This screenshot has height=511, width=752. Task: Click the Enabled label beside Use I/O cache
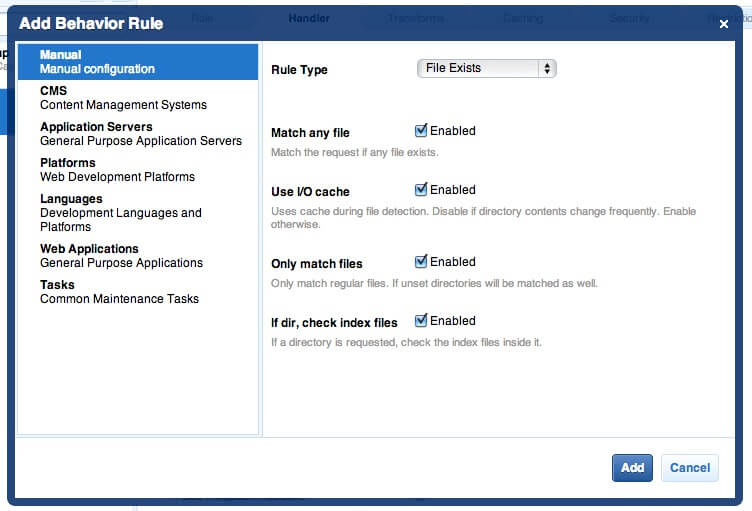point(452,190)
